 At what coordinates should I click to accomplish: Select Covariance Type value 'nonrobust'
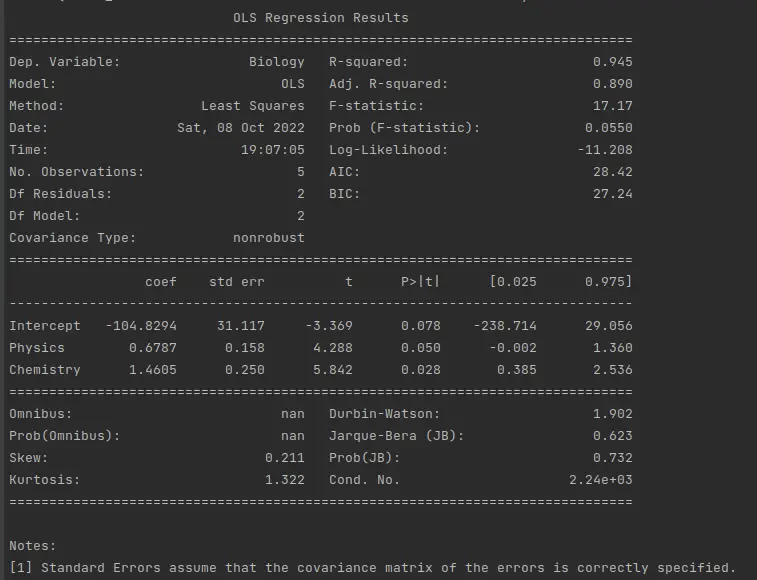click(x=269, y=238)
